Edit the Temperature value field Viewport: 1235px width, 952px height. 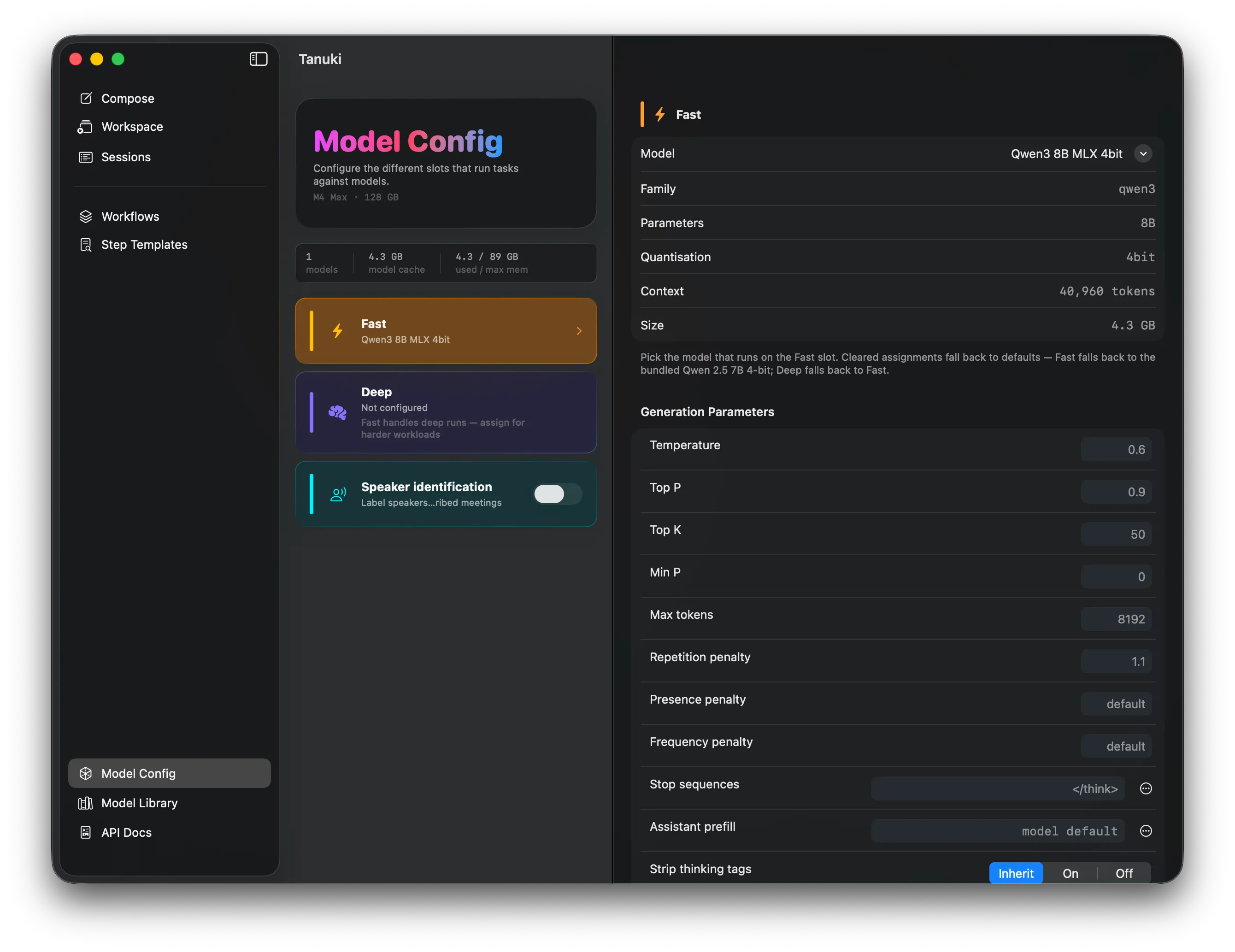click(1116, 449)
